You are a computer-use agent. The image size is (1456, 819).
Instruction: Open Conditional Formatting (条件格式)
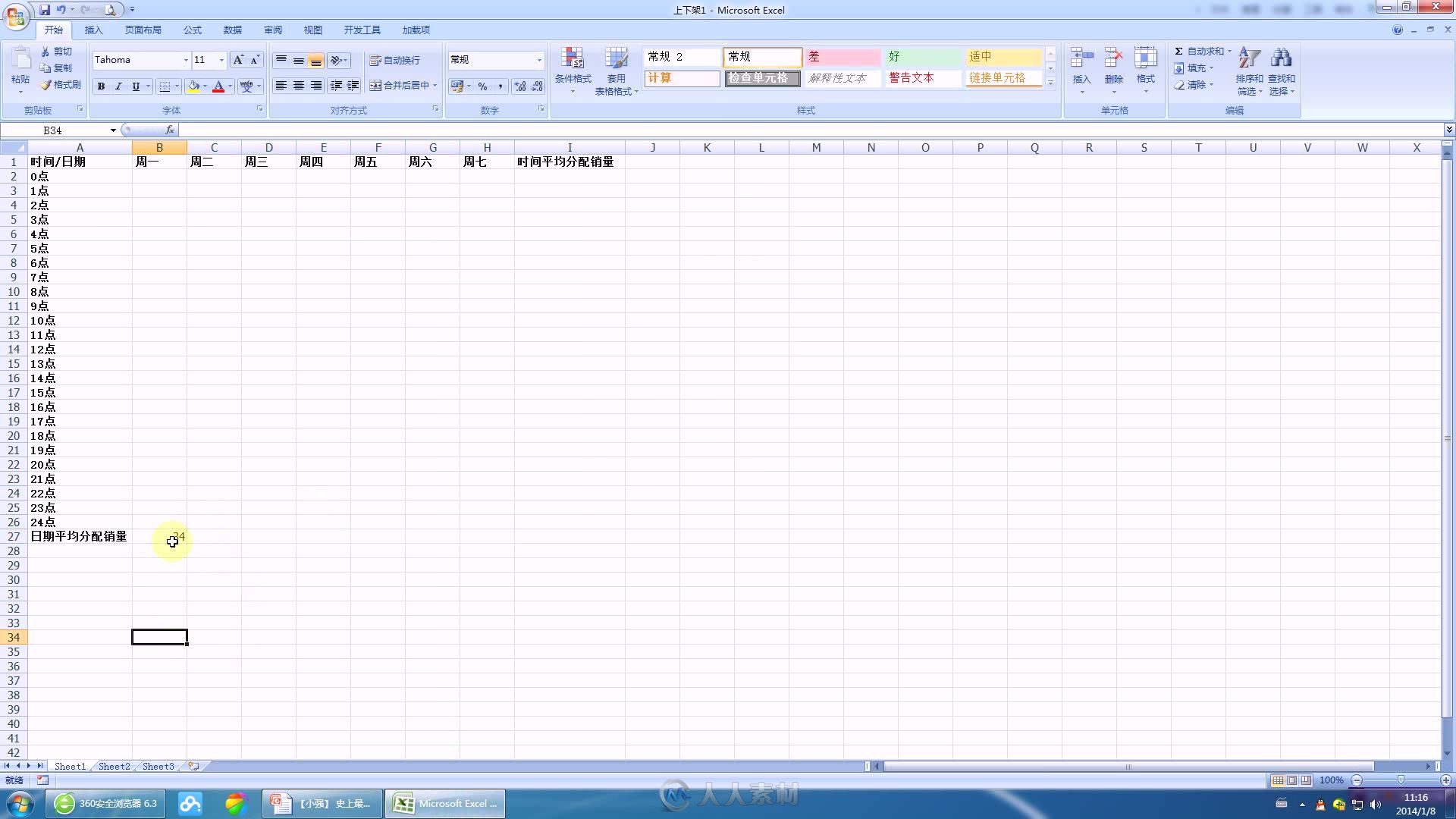[x=573, y=71]
